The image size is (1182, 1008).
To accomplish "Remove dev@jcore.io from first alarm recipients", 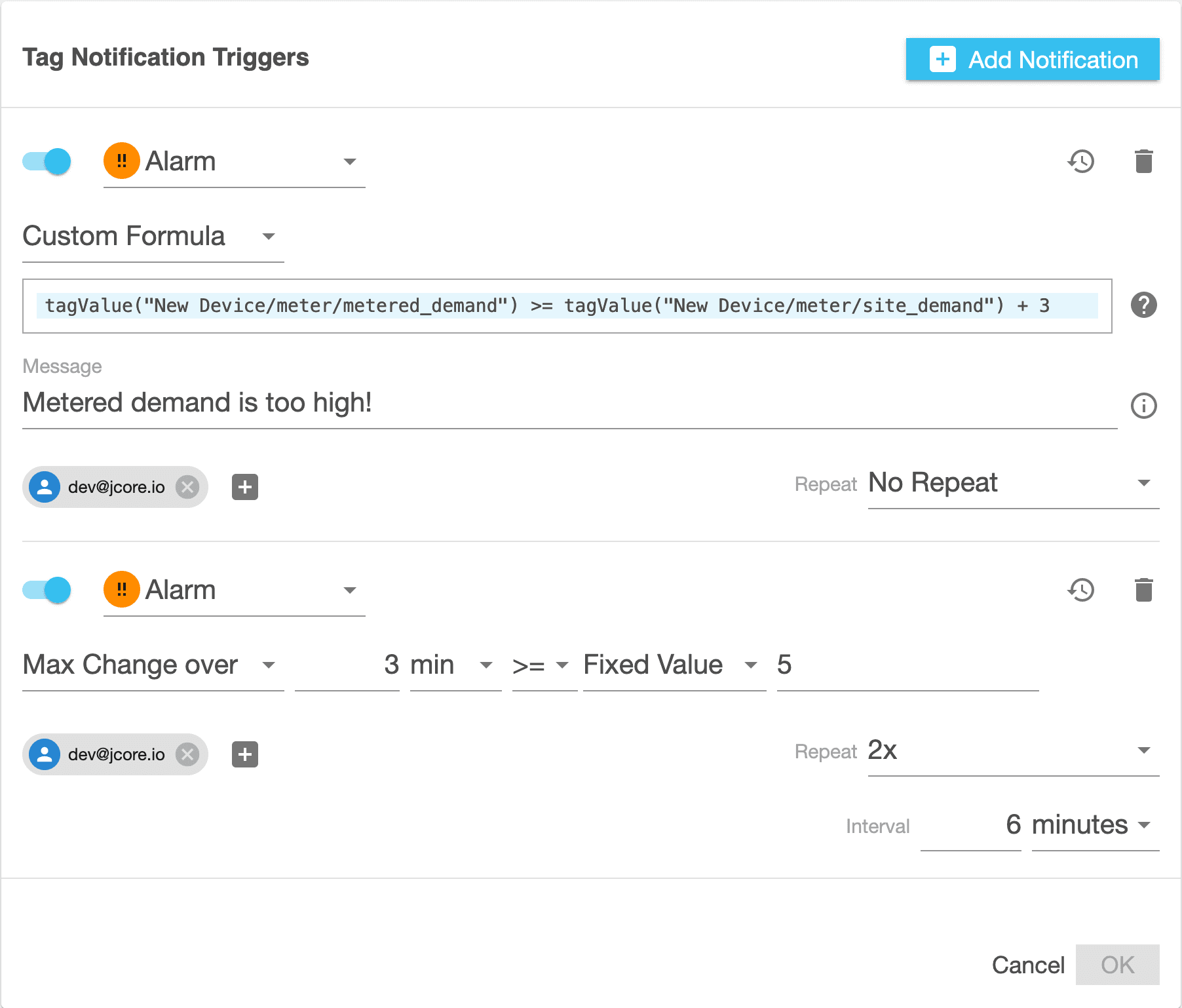I will pyautogui.click(x=187, y=487).
